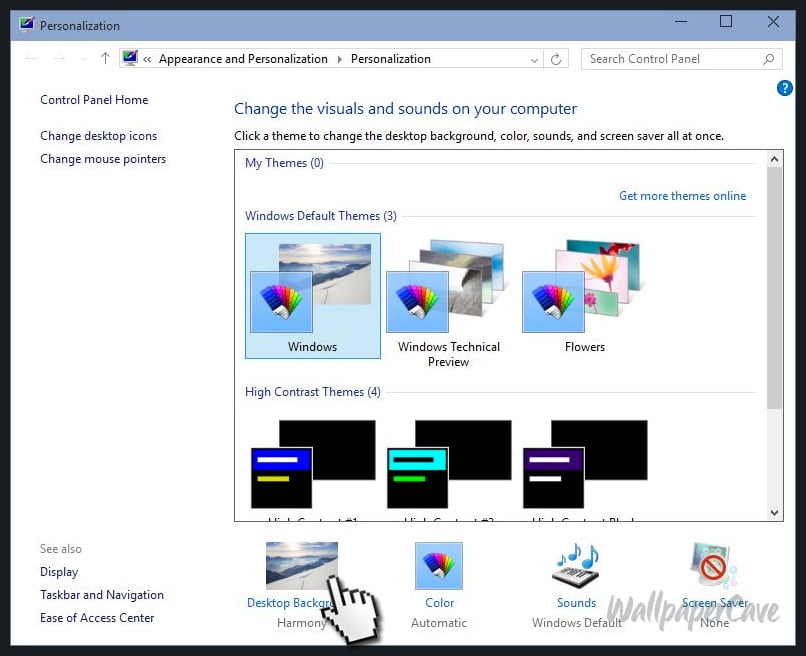
Task: Click the theme list scroll down arrow
Action: [x=775, y=513]
